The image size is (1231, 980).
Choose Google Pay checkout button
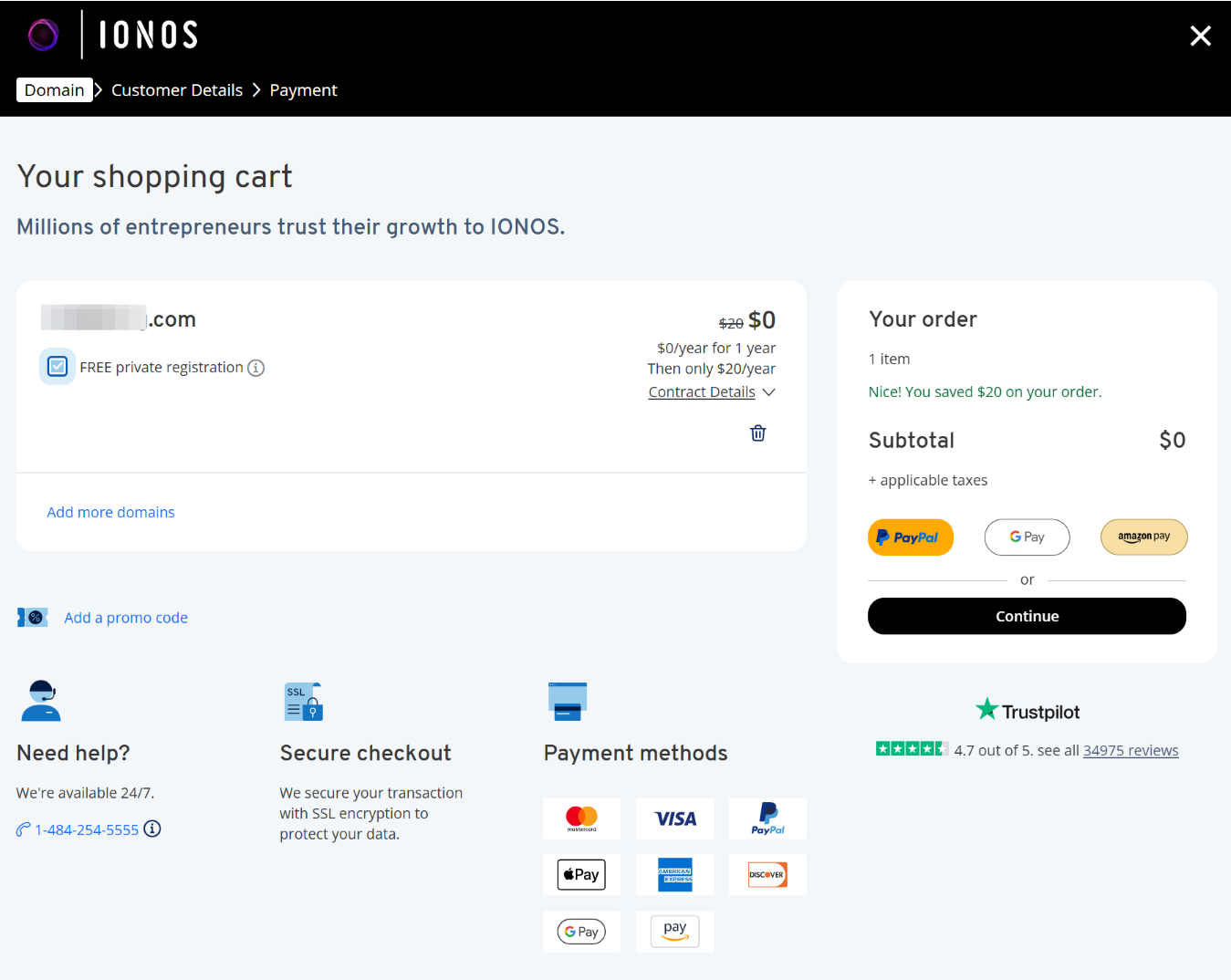coord(1027,537)
